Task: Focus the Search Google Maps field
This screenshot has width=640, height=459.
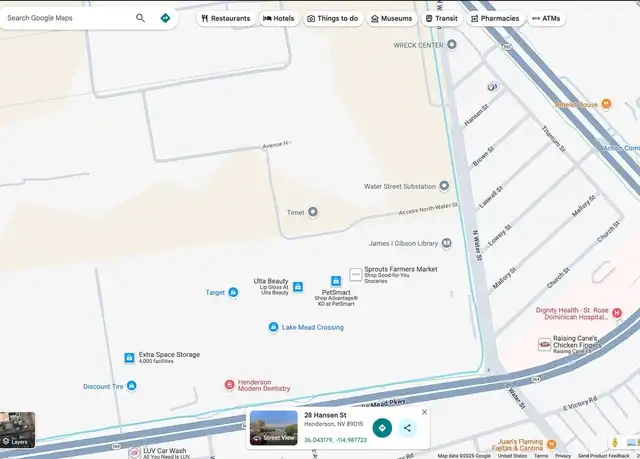Action: (x=67, y=18)
